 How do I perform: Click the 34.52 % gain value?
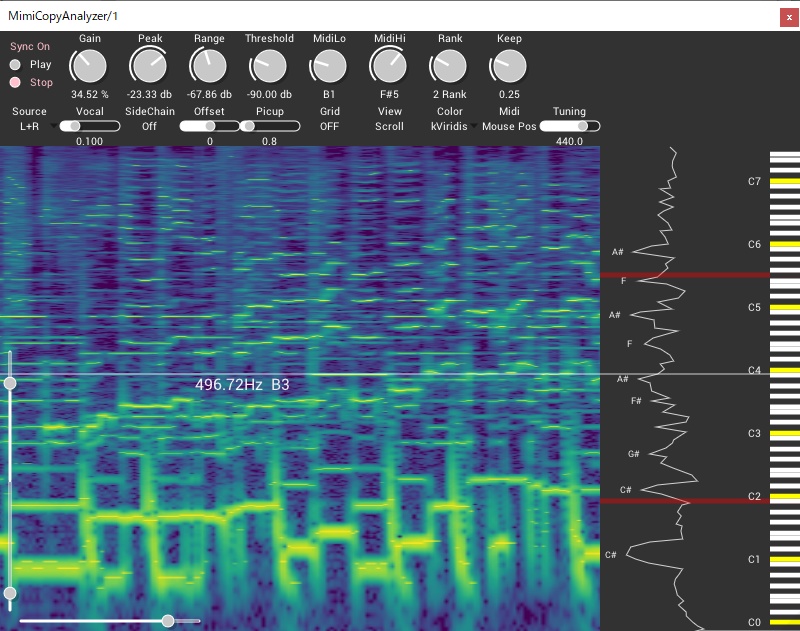point(90,94)
